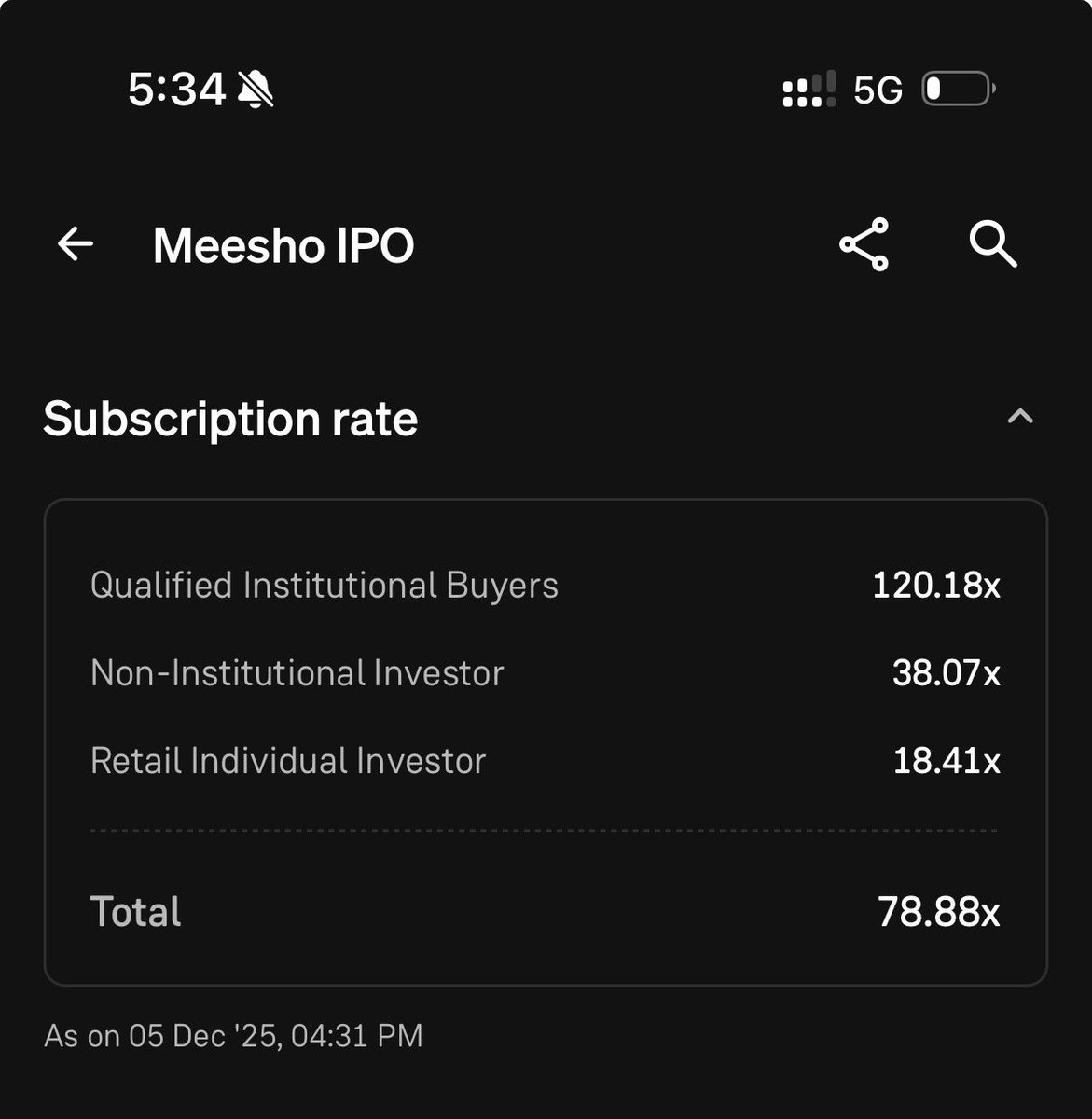Tap the As on 05 Dec timestamp

tap(233, 1035)
